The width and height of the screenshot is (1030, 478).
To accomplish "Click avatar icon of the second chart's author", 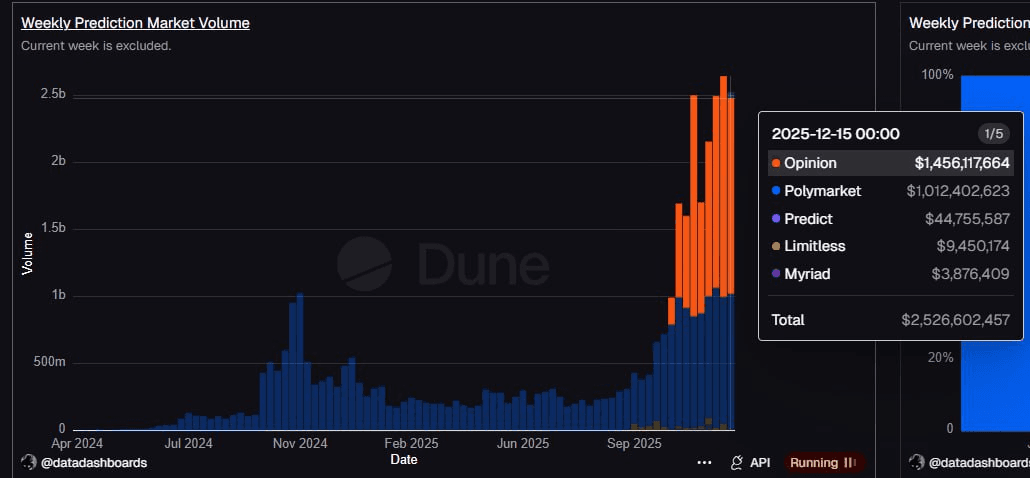I will 916,462.
